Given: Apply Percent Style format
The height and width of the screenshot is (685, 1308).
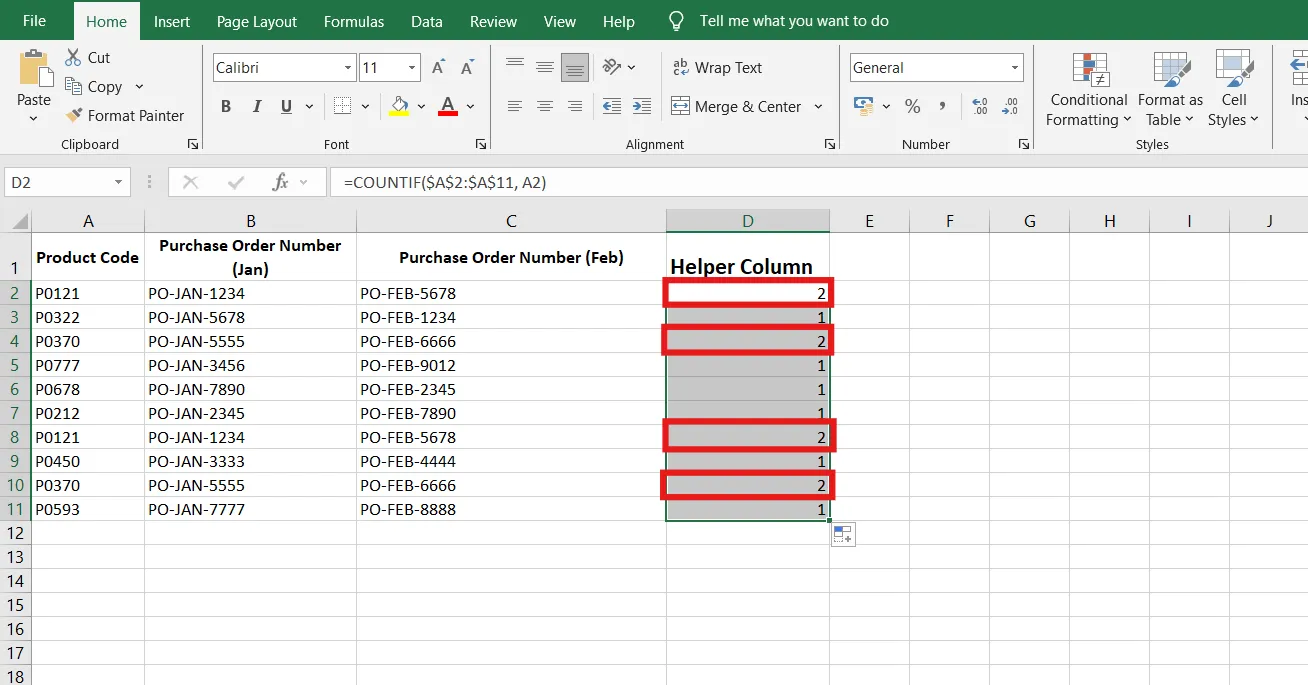Looking at the screenshot, I should click(x=912, y=106).
